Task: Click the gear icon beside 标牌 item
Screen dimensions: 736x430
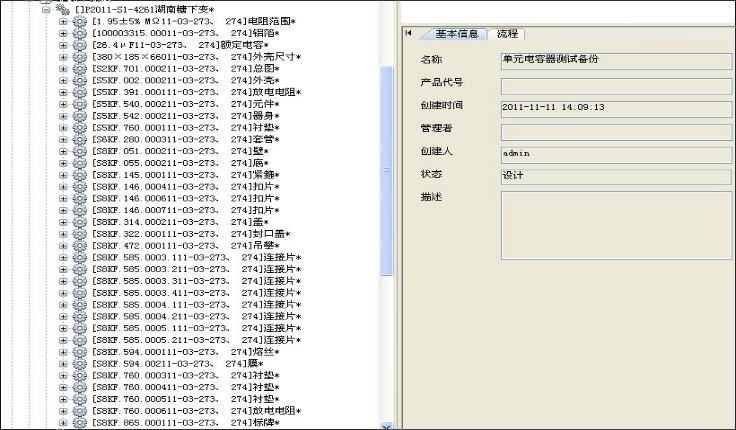Action: point(80,422)
